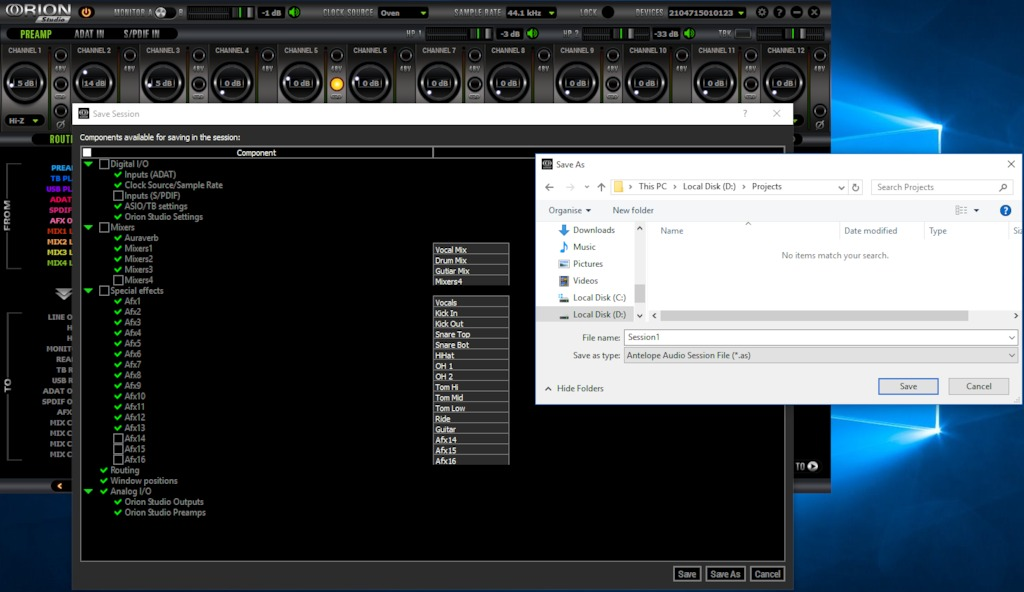
Task: Toggle 48V phantom power on Channel 1
Action: pos(60,56)
